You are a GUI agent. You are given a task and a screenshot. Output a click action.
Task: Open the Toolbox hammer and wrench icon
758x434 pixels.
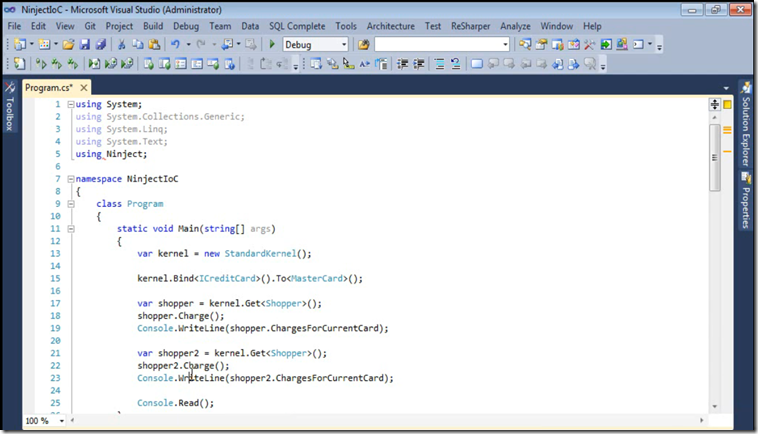(x=589, y=44)
